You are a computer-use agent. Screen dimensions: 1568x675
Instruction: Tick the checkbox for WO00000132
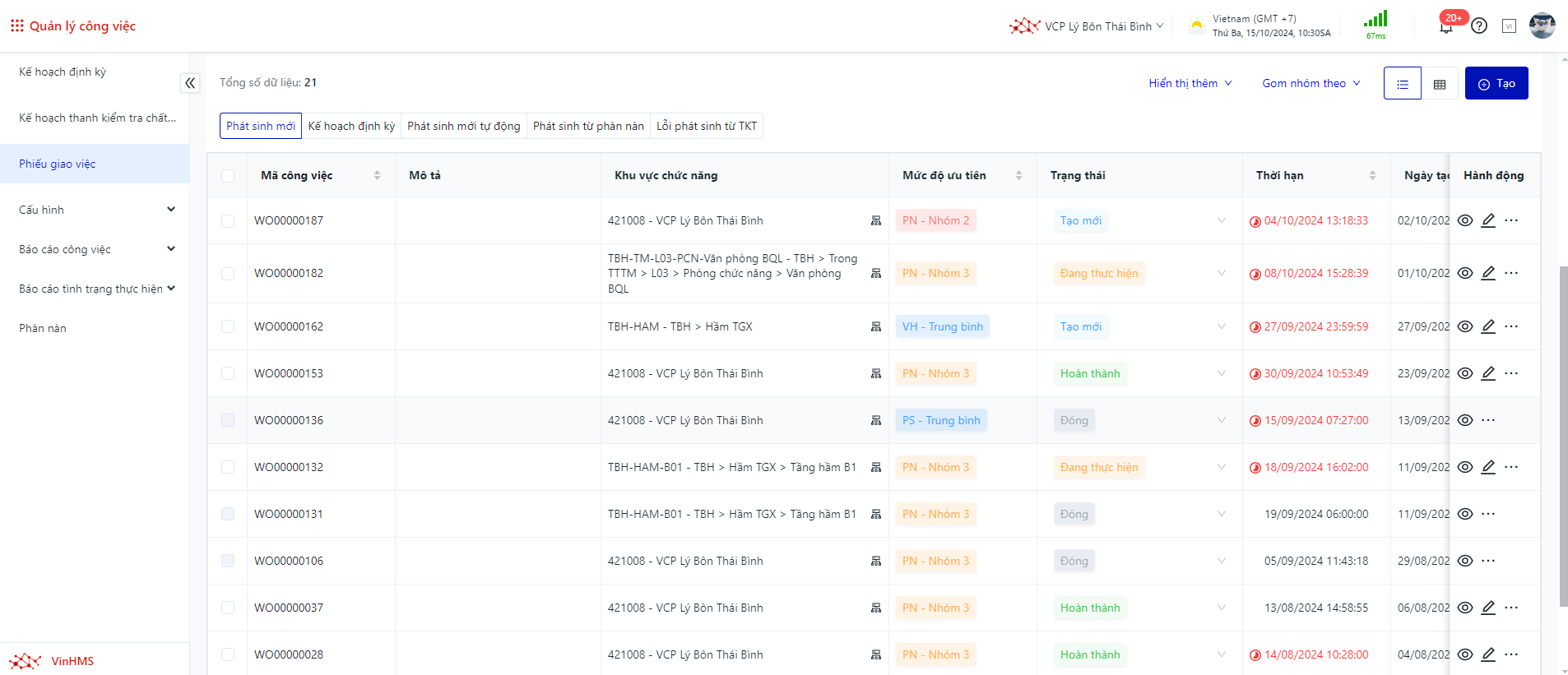pyautogui.click(x=228, y=467)
